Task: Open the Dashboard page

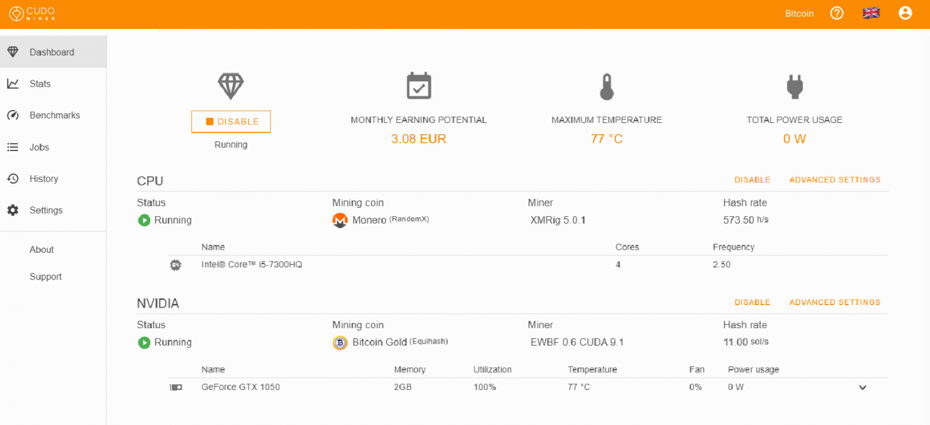Action: [x=53, y=52]
